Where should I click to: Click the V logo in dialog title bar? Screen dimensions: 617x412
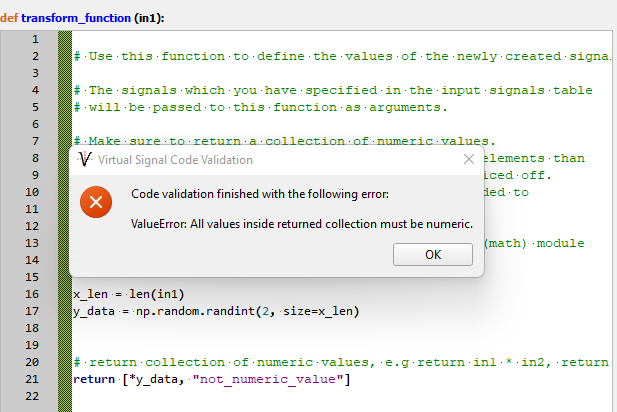click(84, 160)
